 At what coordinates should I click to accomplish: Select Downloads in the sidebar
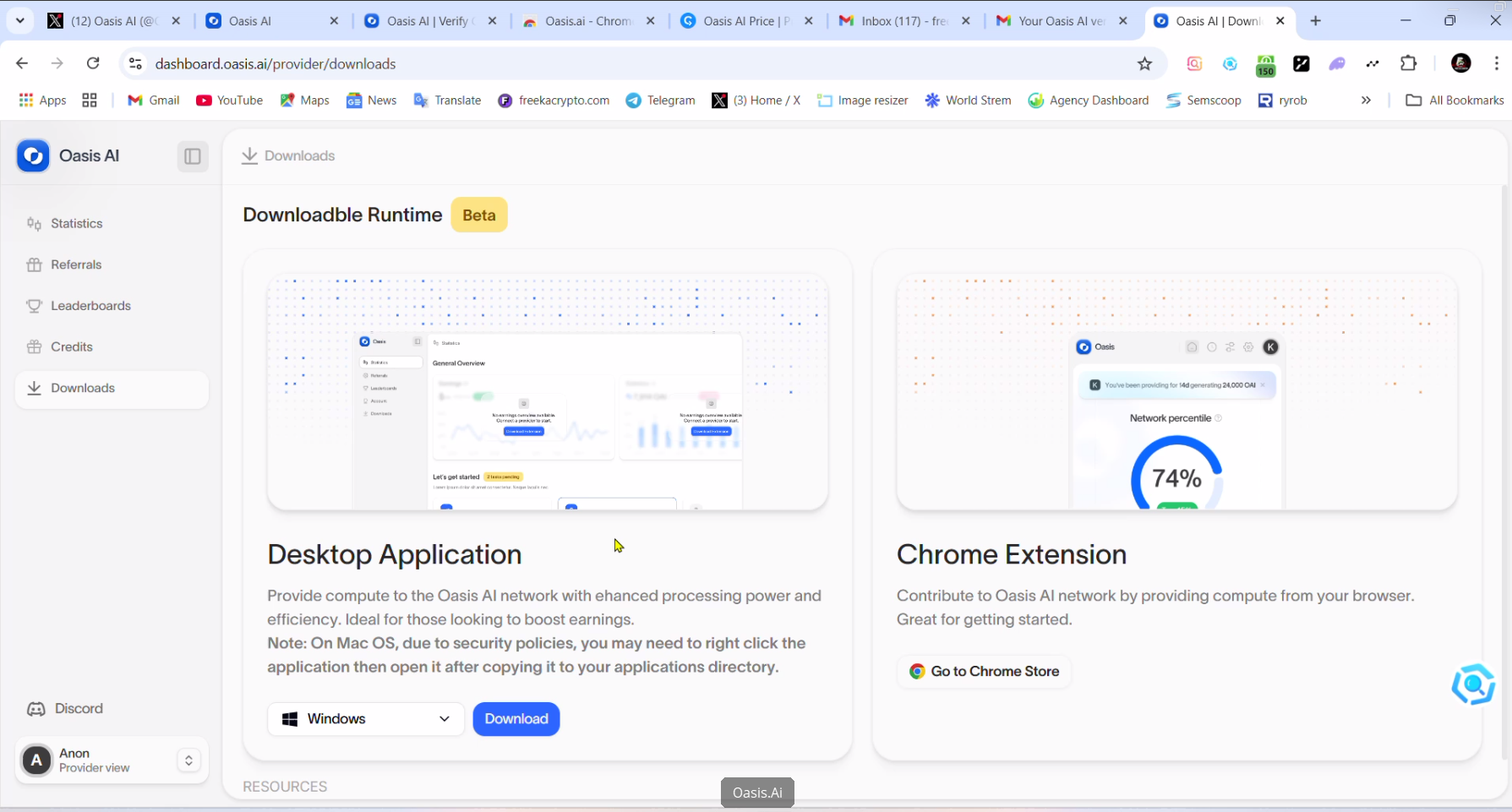(112, 389)
